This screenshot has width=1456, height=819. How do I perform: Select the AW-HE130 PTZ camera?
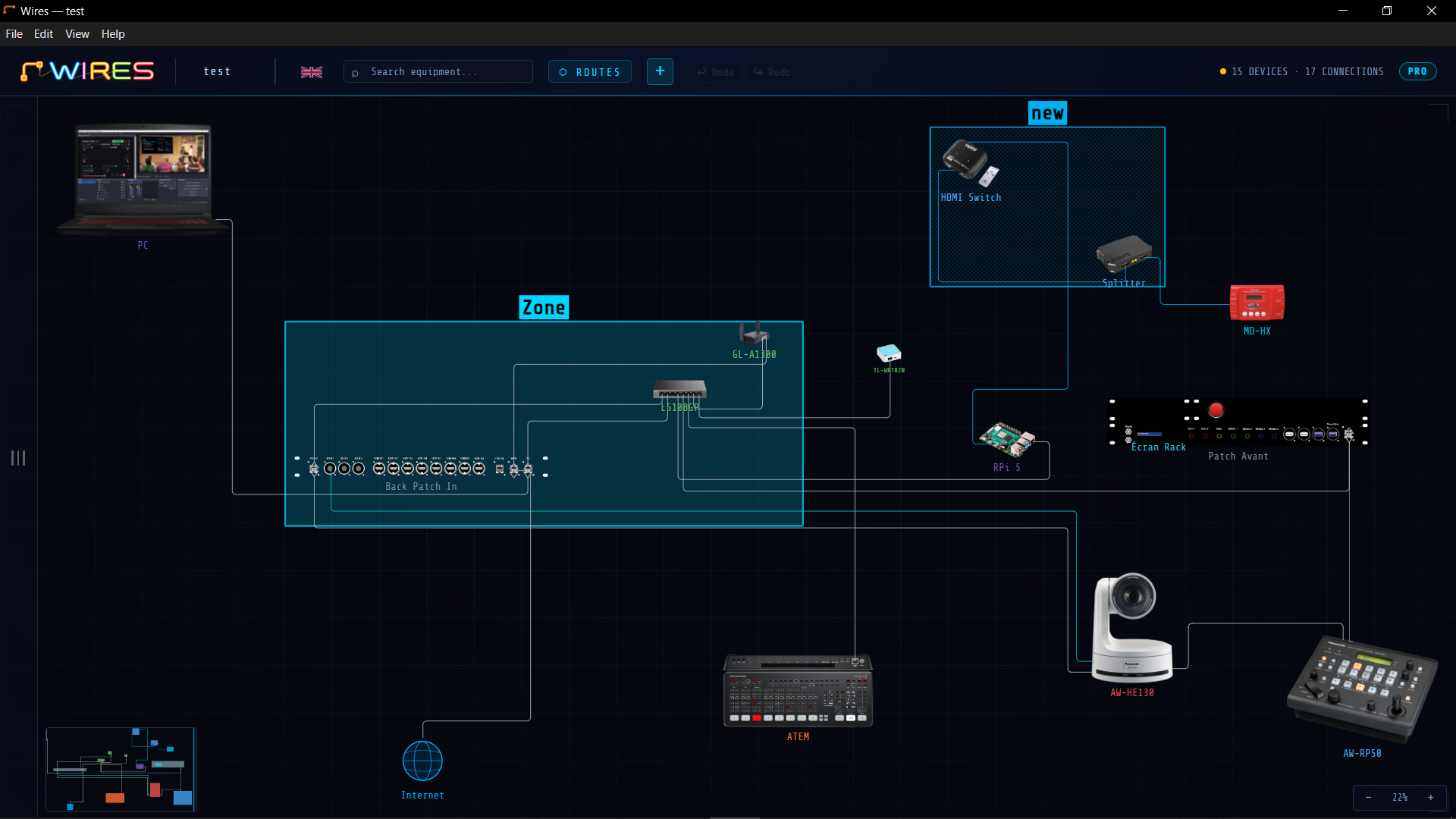pyautogui.click(x=1132, y=627)
